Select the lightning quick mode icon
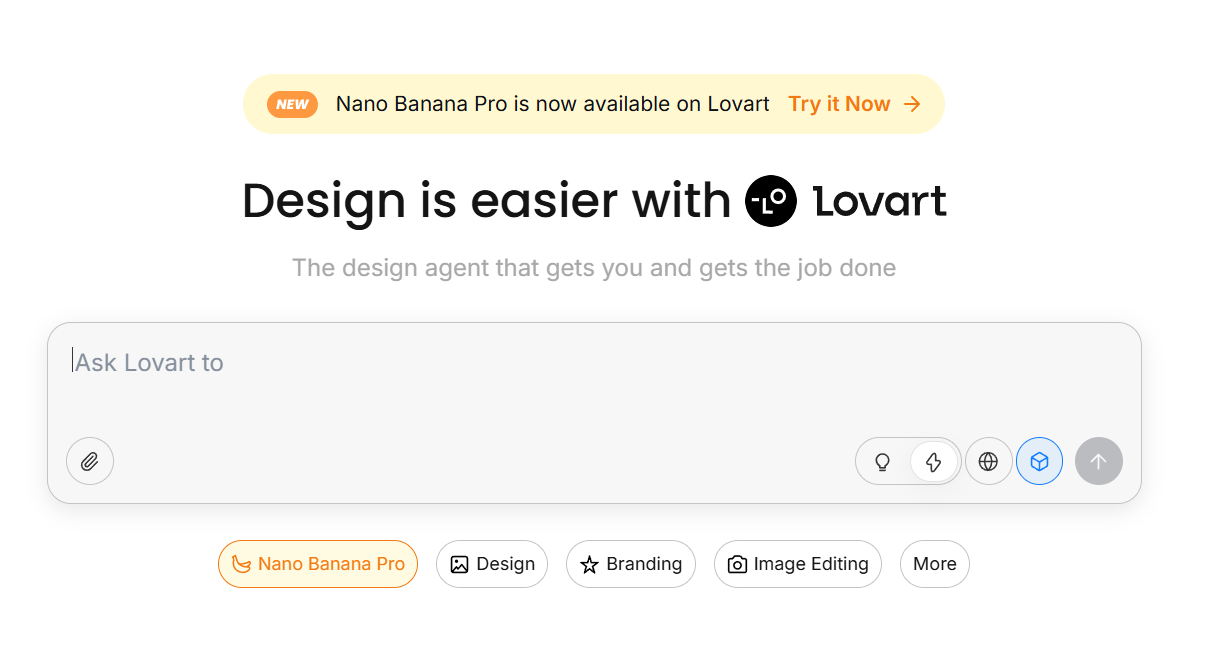 pyautogui.click(x=933, y=461)
